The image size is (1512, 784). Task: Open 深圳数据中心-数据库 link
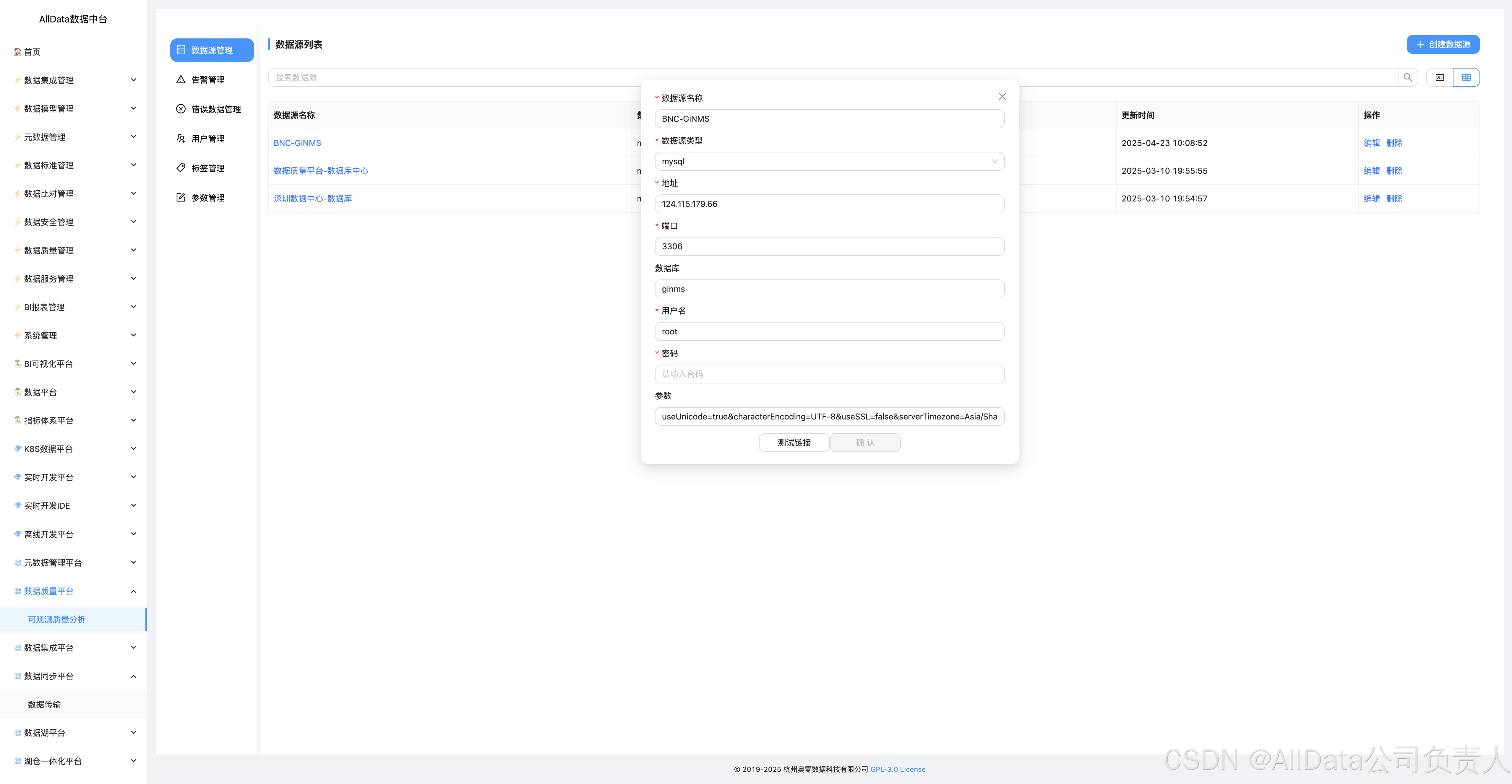tap(313, 198)
